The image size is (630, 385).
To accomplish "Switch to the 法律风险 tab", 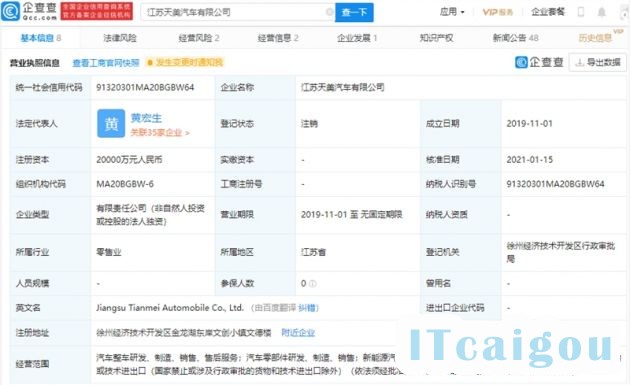I will (x=120, y=38).
